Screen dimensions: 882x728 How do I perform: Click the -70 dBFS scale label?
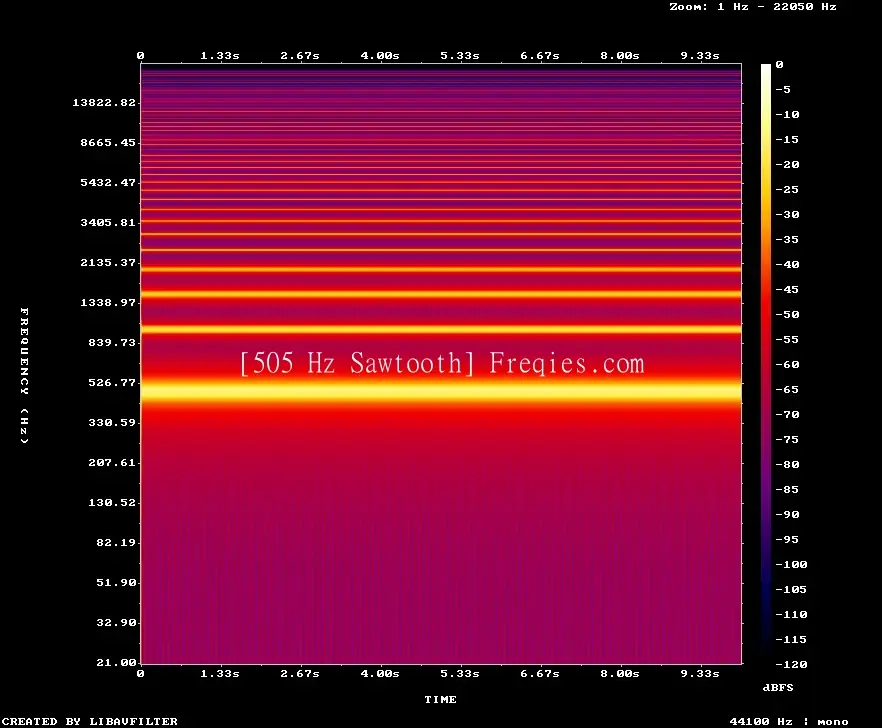pos(787,415)
